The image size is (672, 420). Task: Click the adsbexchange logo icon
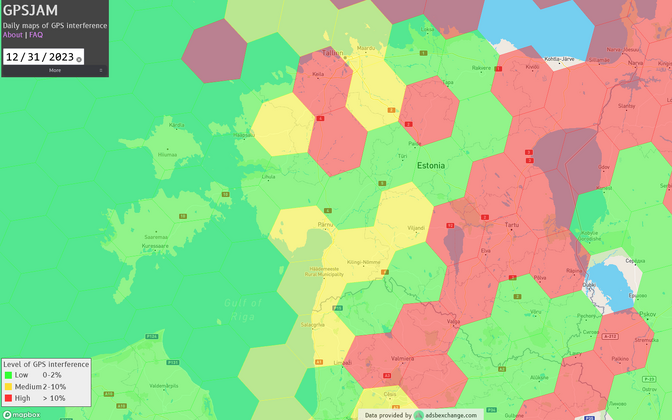click(419, 414)
